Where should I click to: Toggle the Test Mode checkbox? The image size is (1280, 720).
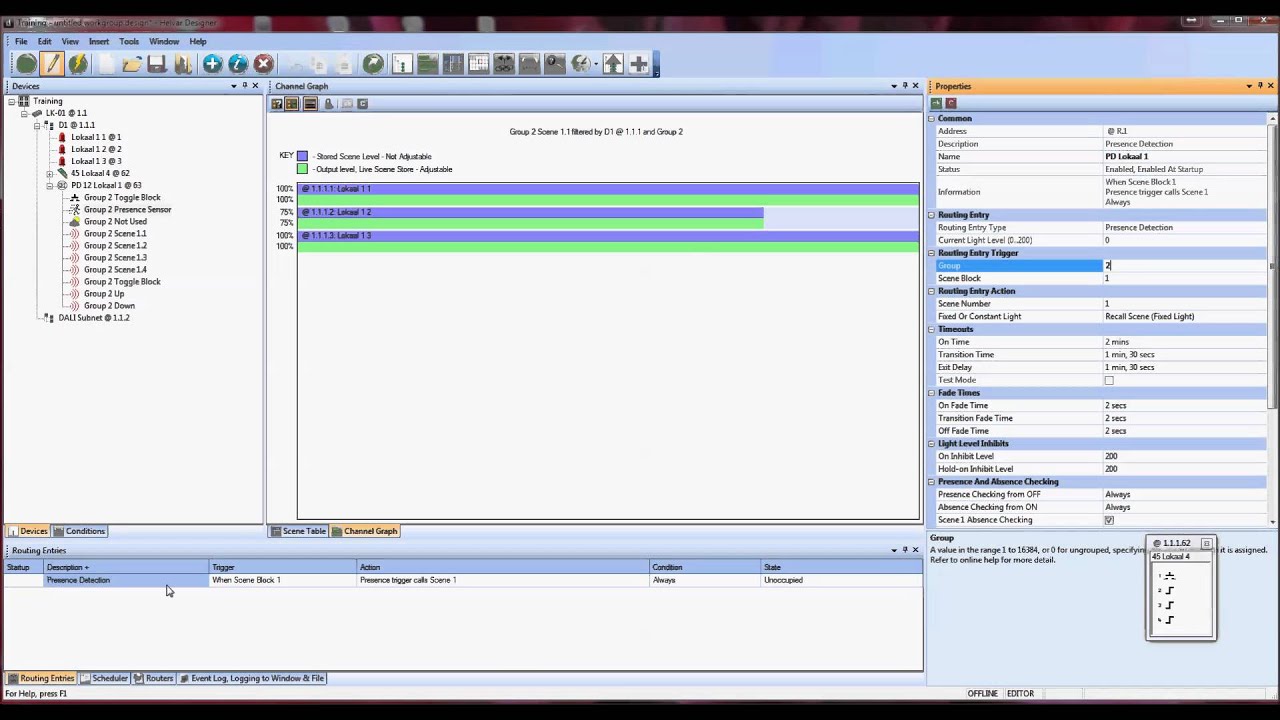(x=1109, y=380)
